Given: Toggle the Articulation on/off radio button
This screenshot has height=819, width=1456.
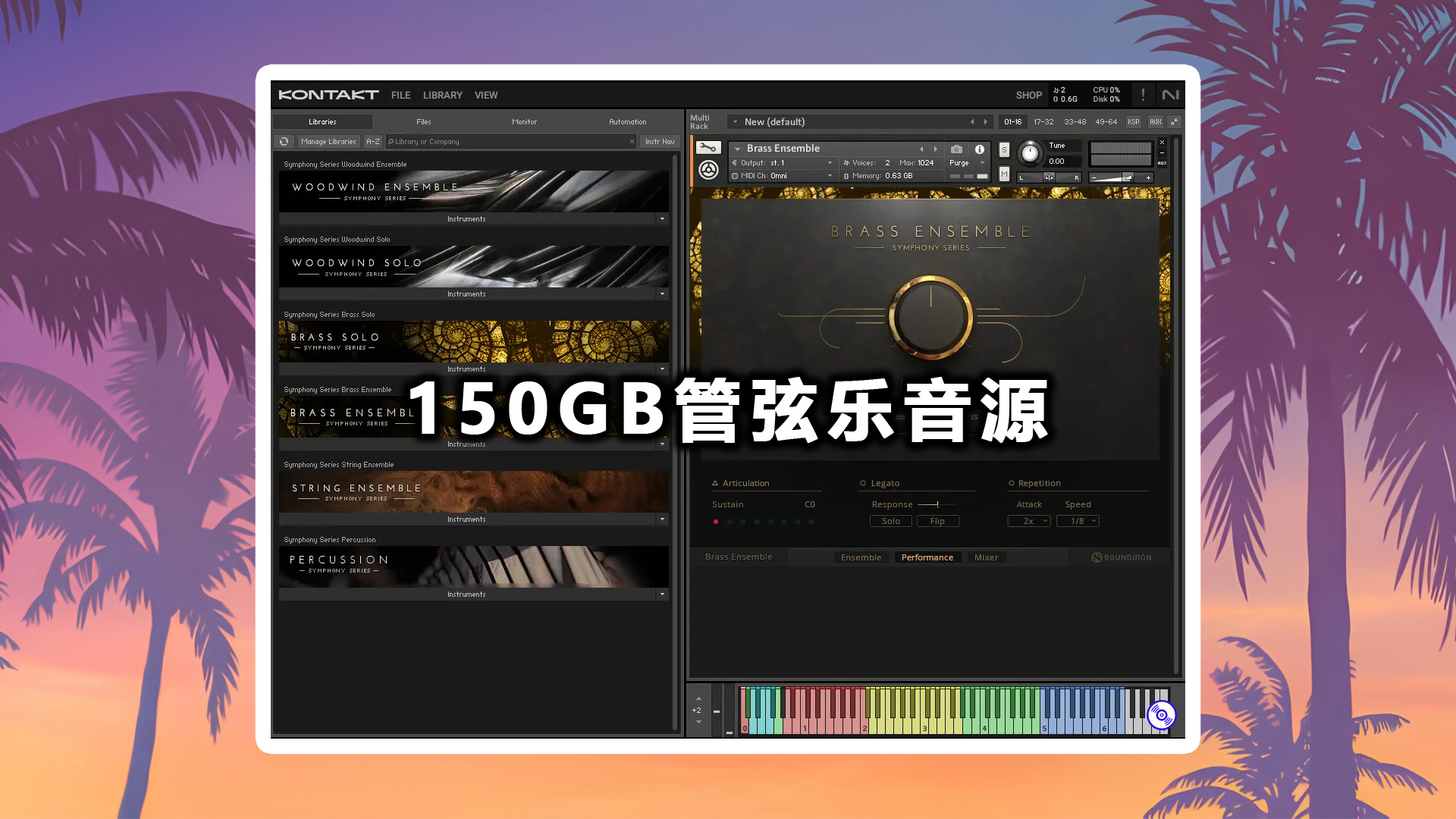Looking at the screenshot, I should tap(713, 483).
